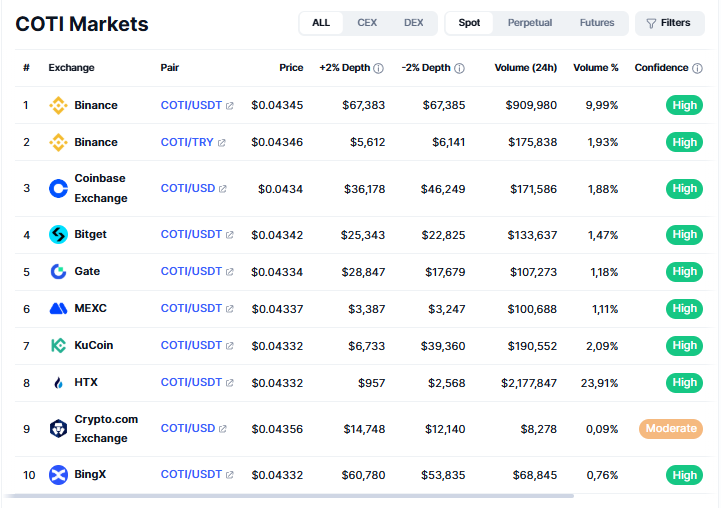Click the Bitget exchange name
The width and height of the screenshot is (721, 508).
pyautogui.click(x=90, y=234)
